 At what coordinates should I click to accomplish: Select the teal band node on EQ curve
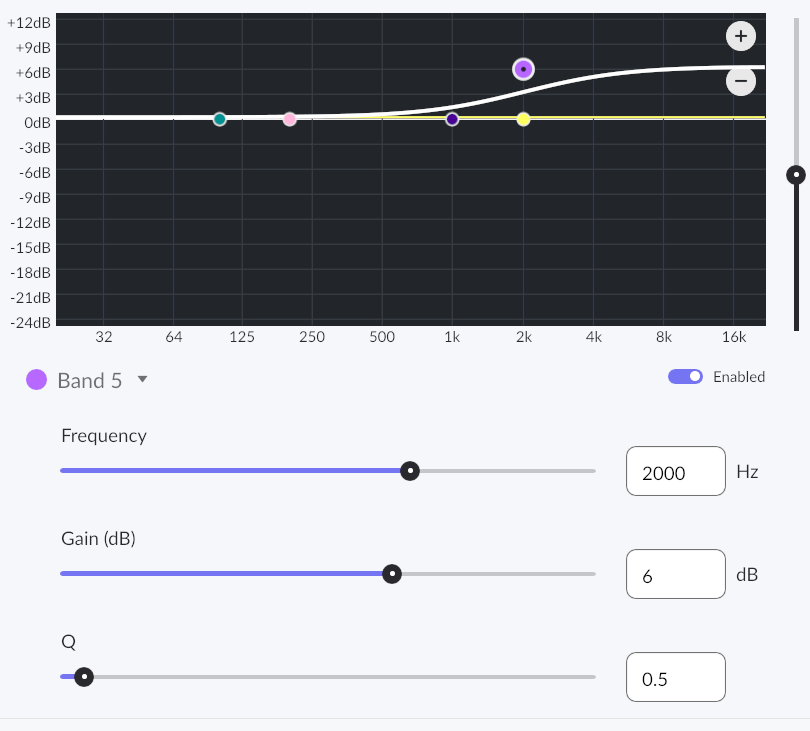click(220, 119)
